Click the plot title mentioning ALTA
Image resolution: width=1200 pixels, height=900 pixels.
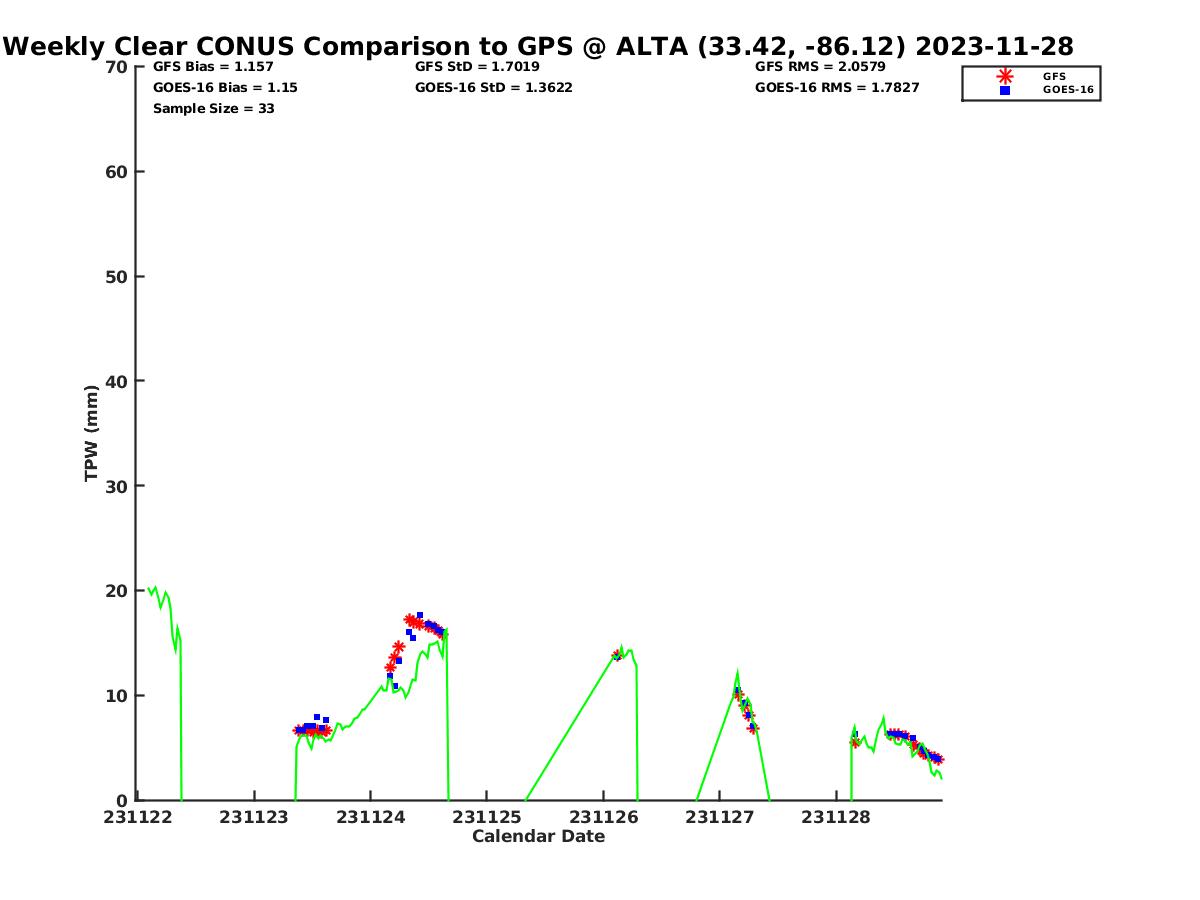coord(539,46)
